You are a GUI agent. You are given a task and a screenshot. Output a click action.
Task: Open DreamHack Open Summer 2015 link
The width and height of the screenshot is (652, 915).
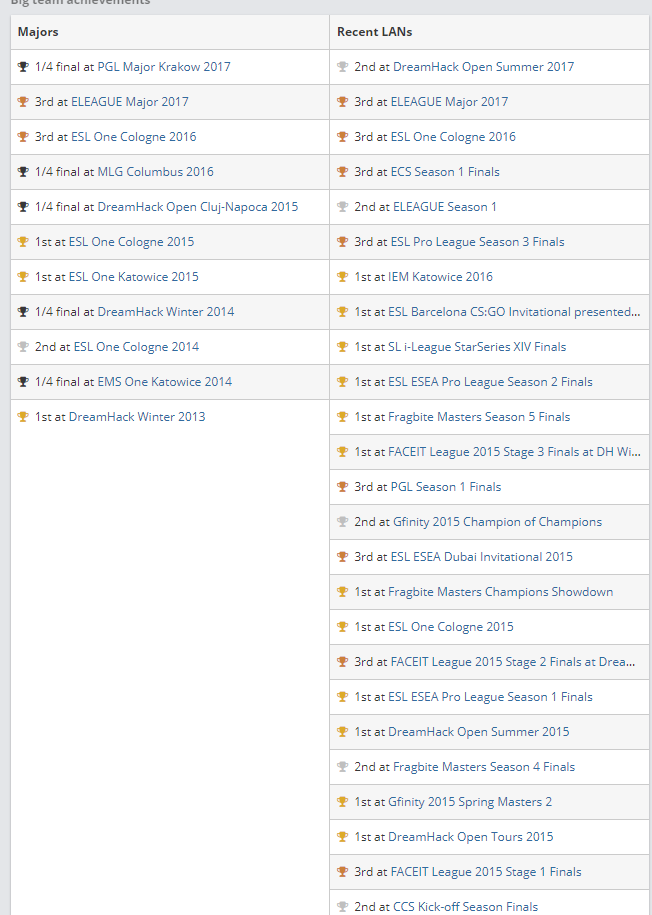(479, 732)
